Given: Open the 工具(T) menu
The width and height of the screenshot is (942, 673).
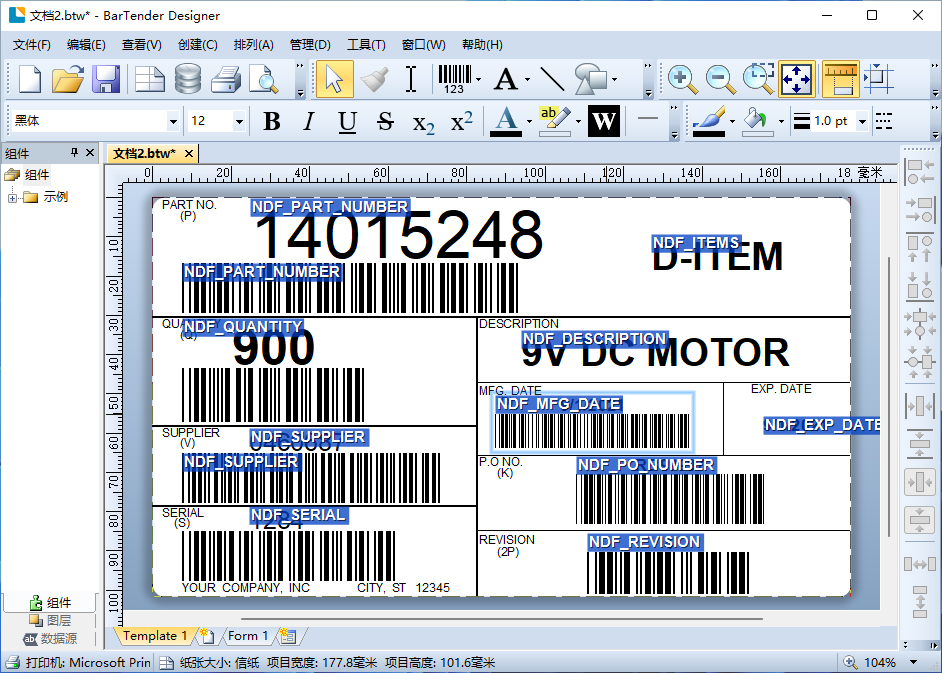Looking at the screenshot, I should [366, 45].
